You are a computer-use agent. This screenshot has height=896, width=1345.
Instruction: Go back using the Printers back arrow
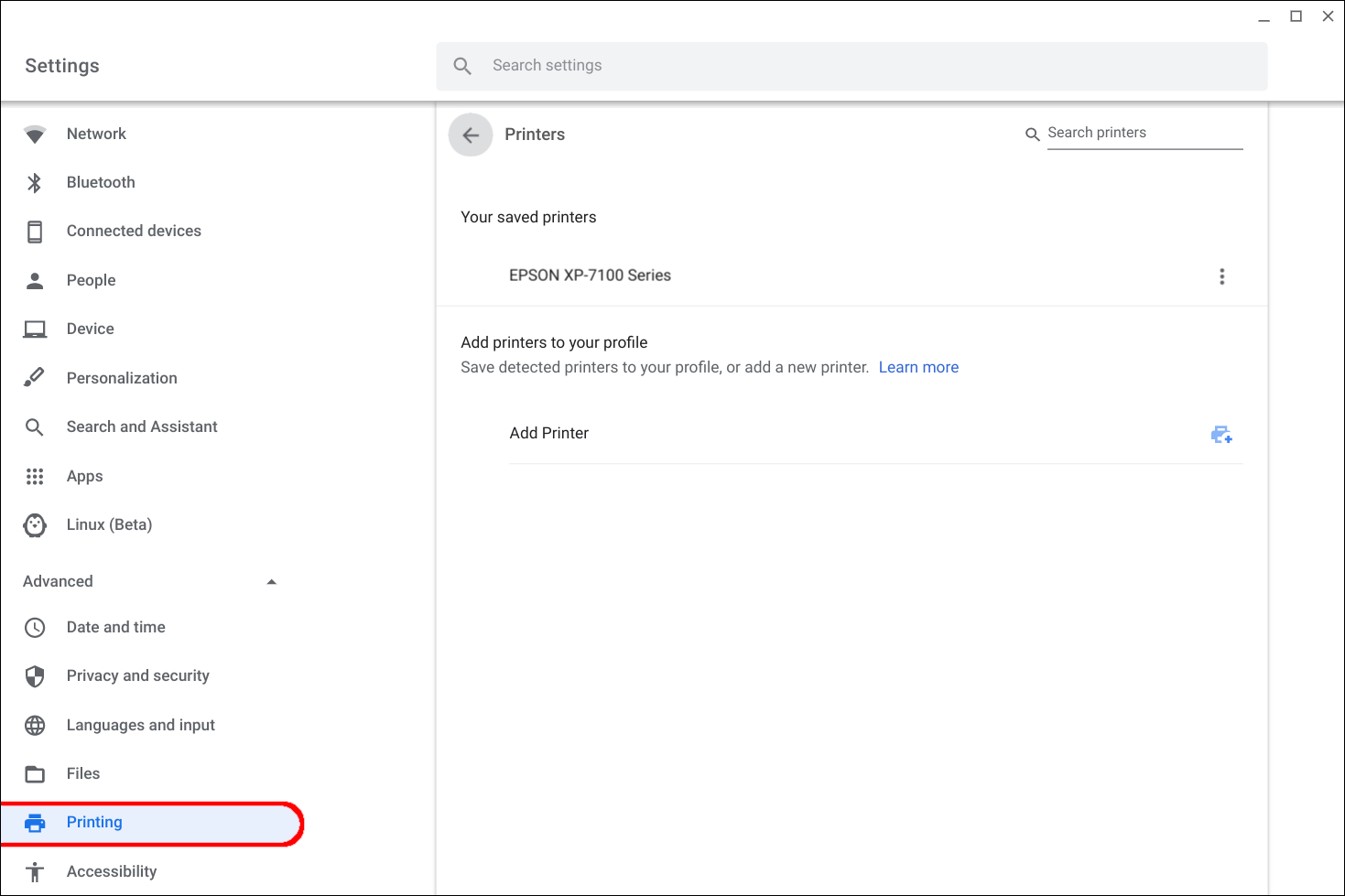[x=471, y=135]
